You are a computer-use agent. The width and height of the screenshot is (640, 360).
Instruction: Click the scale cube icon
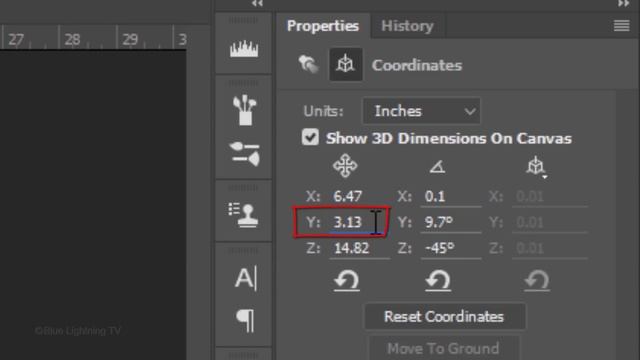[536, 167]
